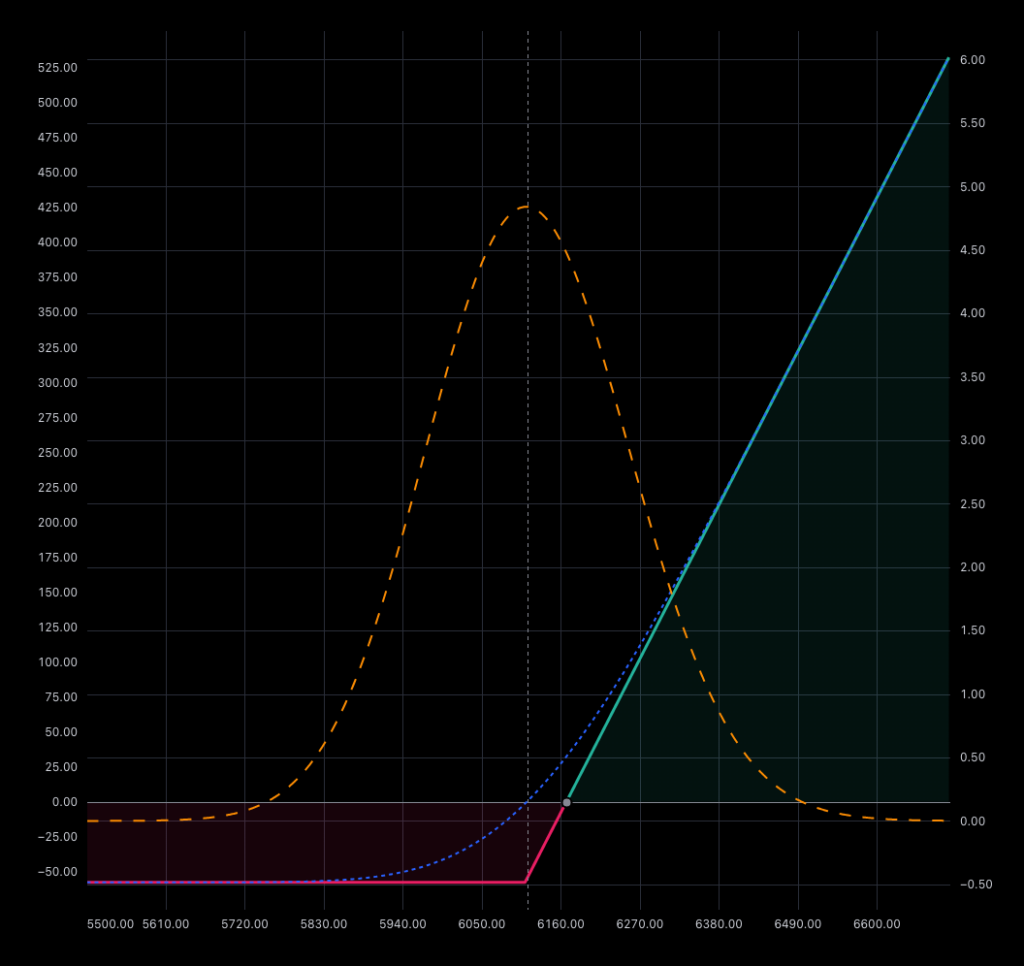The height and width of the screenshot is (966, 1024).
Task: Select the 5500.00 label on the x-axis
Action: click(111, 924)
